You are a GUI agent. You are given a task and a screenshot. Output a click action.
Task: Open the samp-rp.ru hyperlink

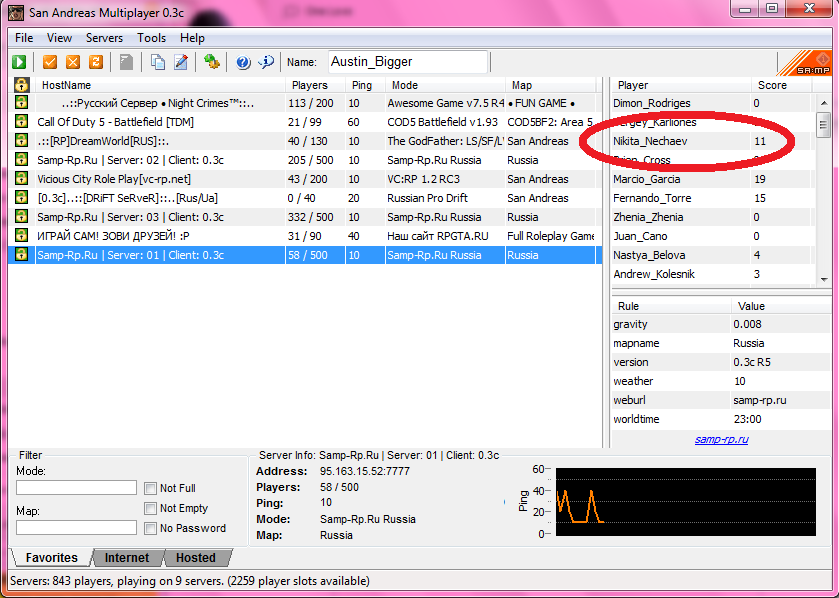[721, 440]
